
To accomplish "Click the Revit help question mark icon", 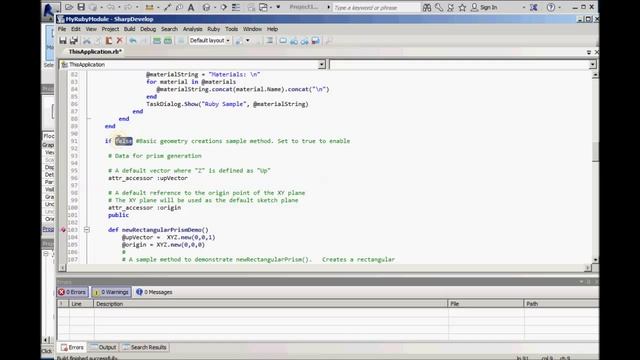I will [x=551, y=7].
